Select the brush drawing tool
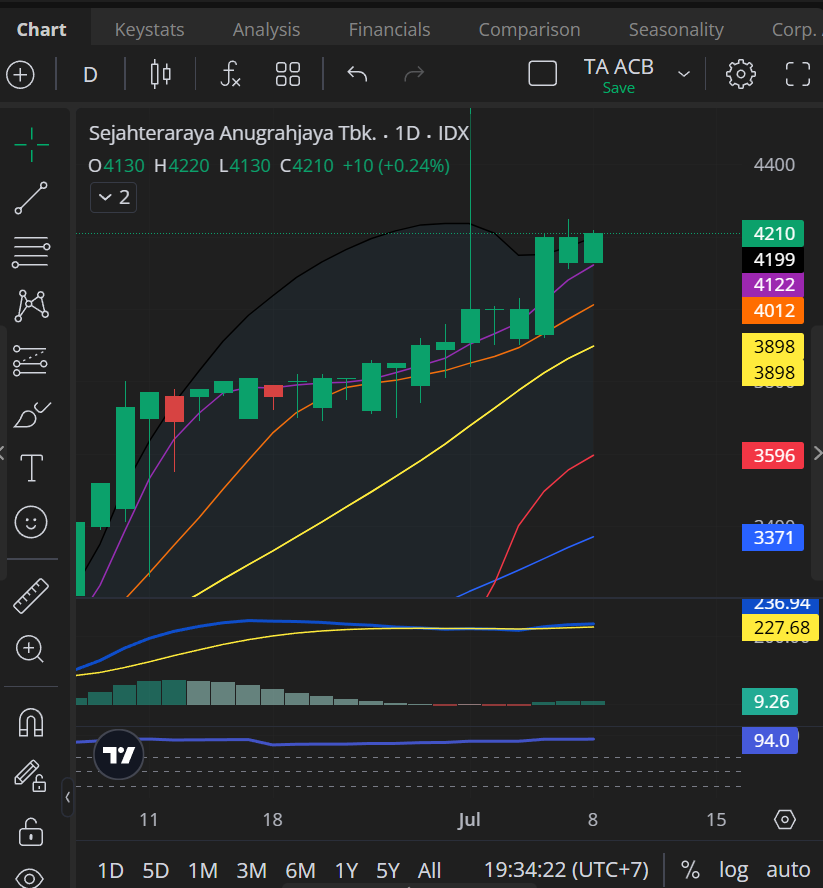 [32, 415]
